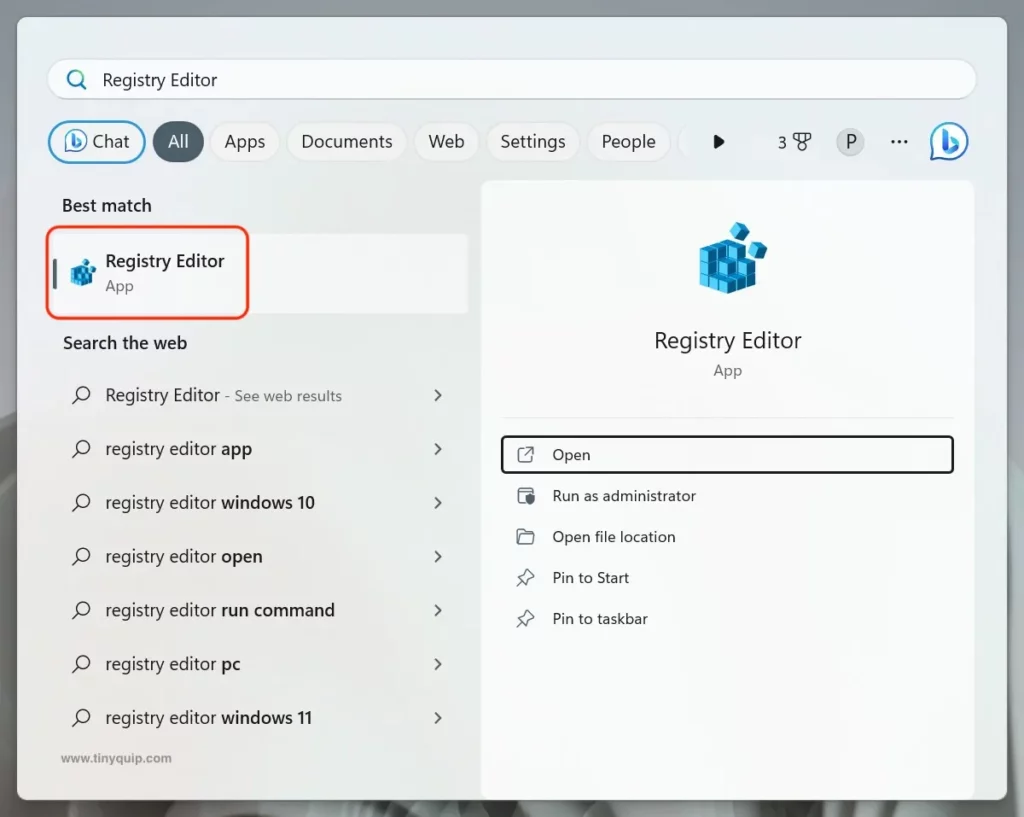Expand the 'registry editor app' suggestion chevron

click(437, 449)
